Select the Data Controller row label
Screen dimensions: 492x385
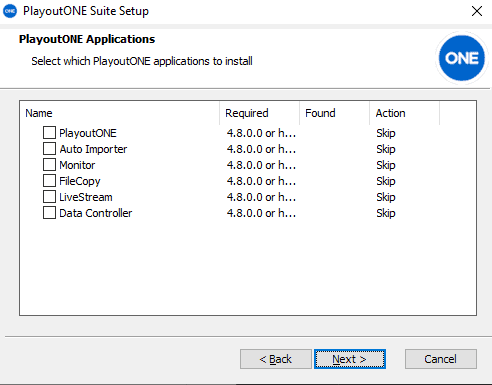pos(96,213)
